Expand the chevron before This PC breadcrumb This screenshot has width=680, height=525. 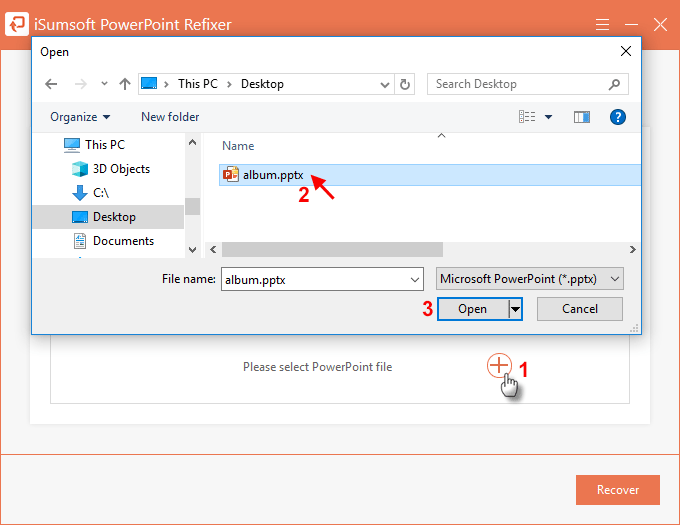coord(166,84)
